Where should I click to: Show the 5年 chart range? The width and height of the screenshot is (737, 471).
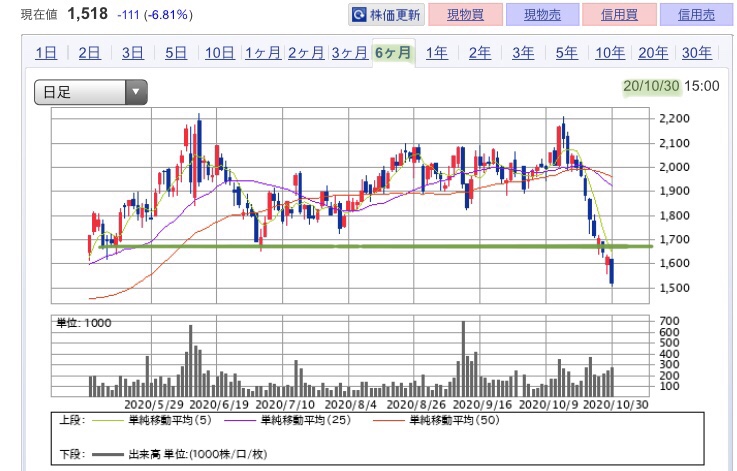point(566,53)
